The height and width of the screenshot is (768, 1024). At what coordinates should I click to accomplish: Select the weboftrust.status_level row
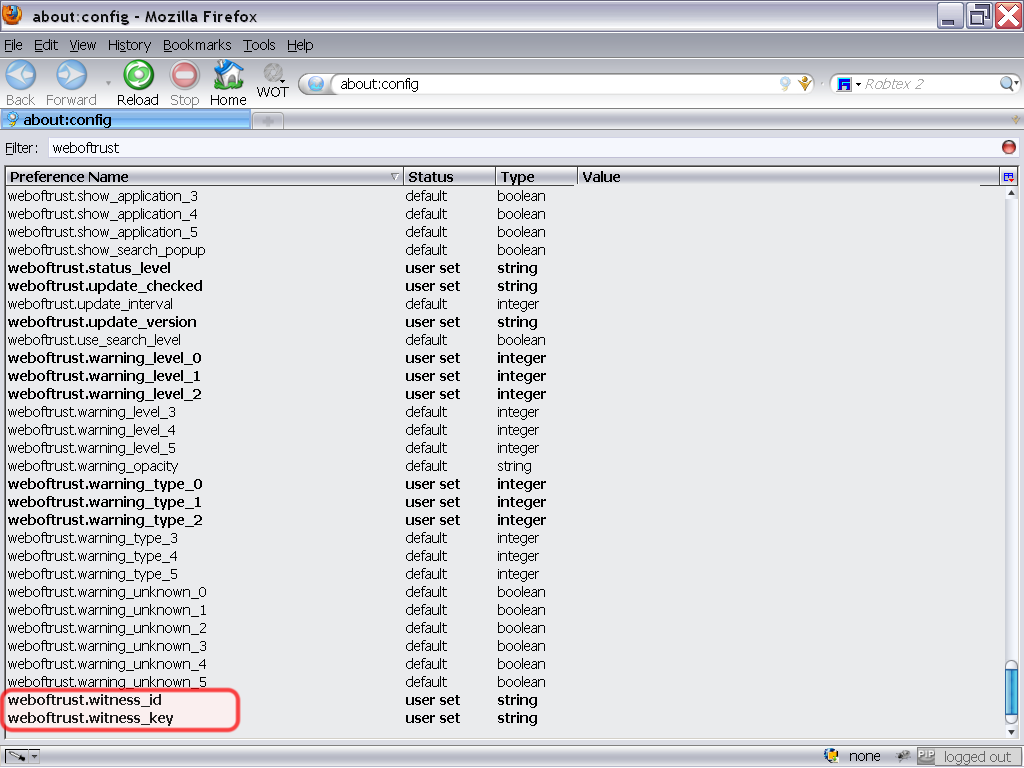pos(505,268)
